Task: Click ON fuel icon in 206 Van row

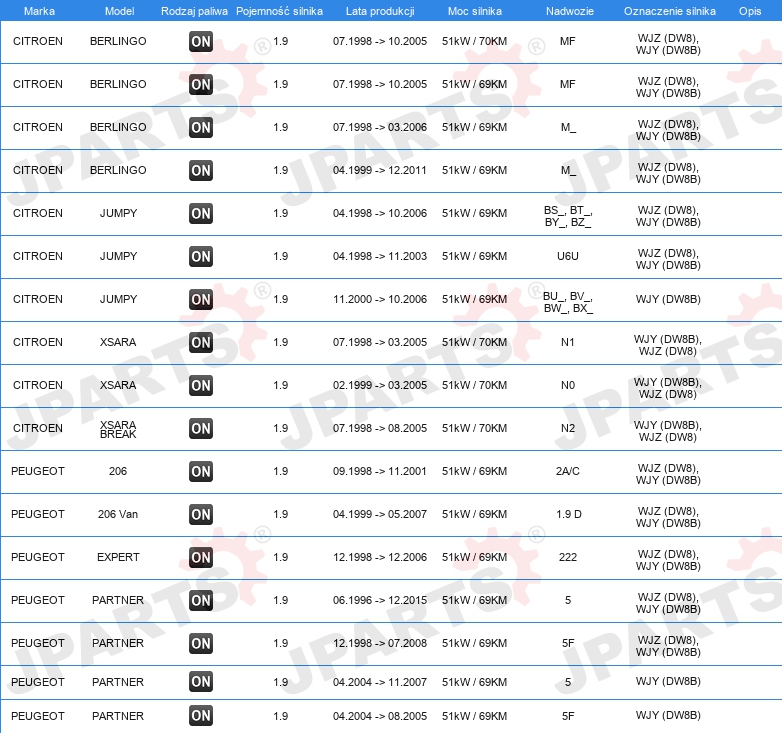Action: click(x=201, y=514)
